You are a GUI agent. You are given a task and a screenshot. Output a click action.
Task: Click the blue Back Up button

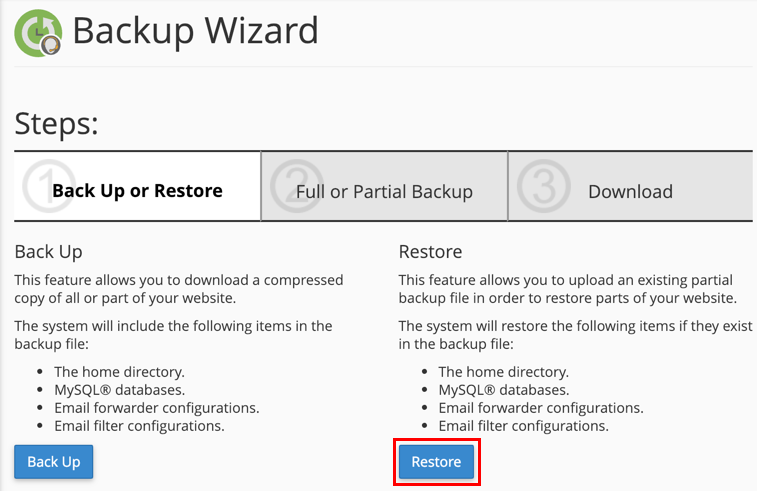coord(54,462)
